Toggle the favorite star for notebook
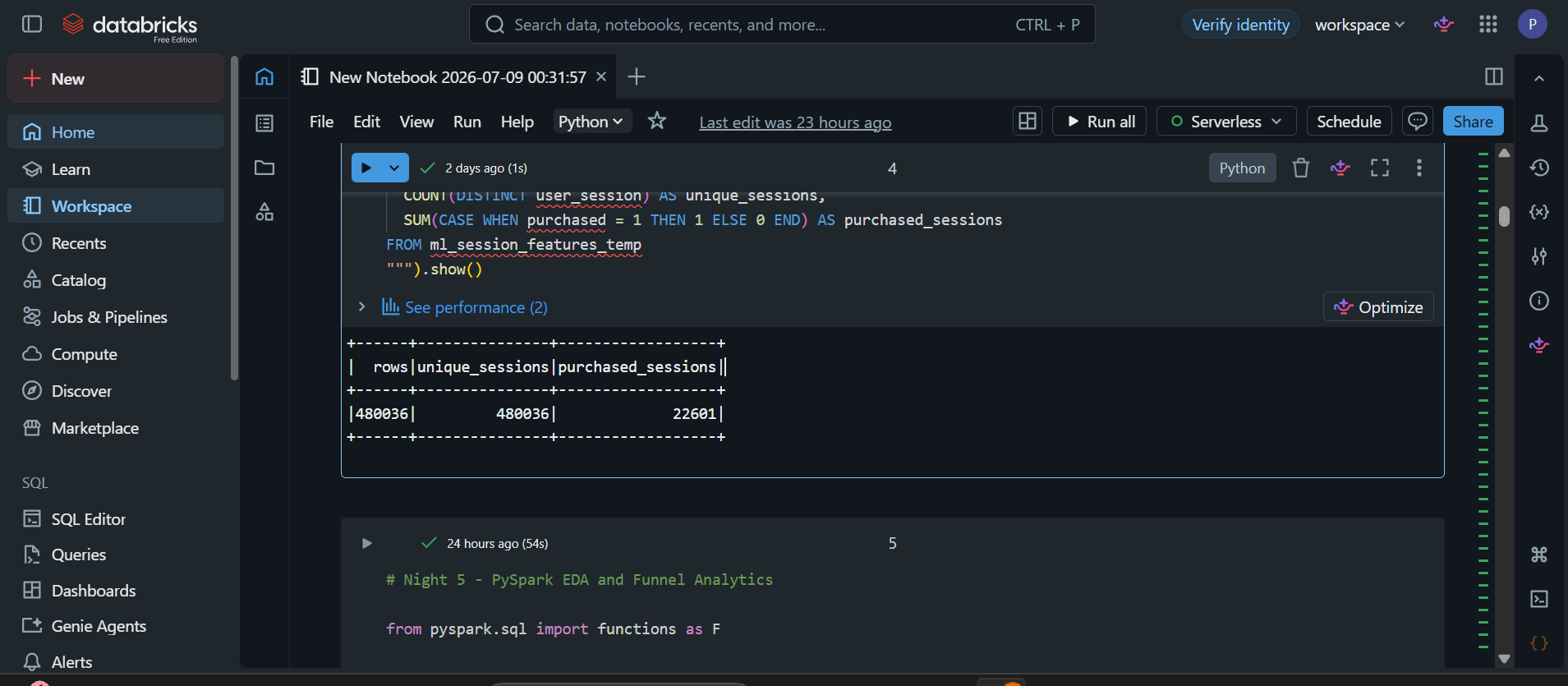The height and width of the screenshot is (686, 1568). [656, 121]
